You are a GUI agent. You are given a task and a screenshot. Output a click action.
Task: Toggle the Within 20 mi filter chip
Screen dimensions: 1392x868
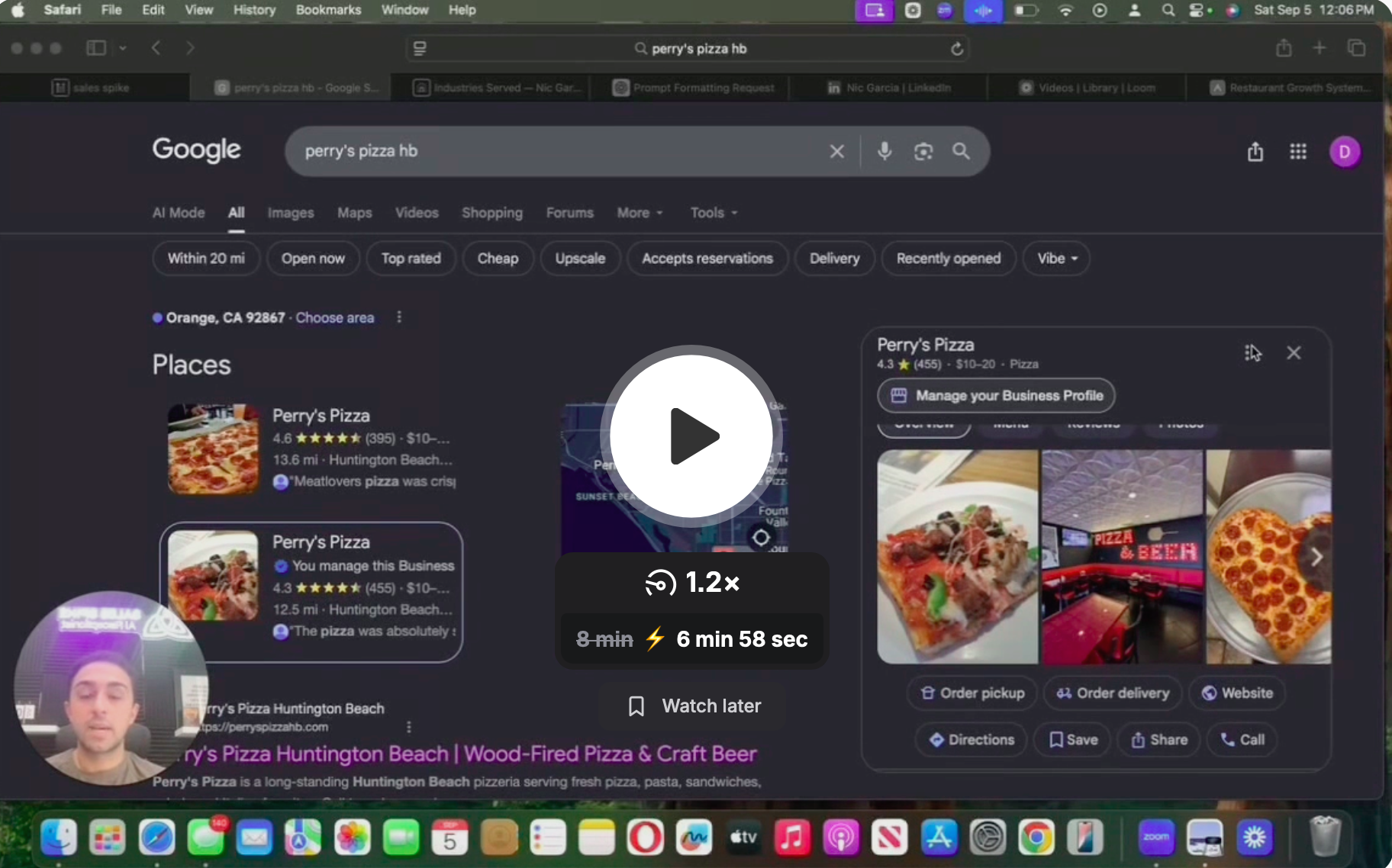[x=206, y=259]
